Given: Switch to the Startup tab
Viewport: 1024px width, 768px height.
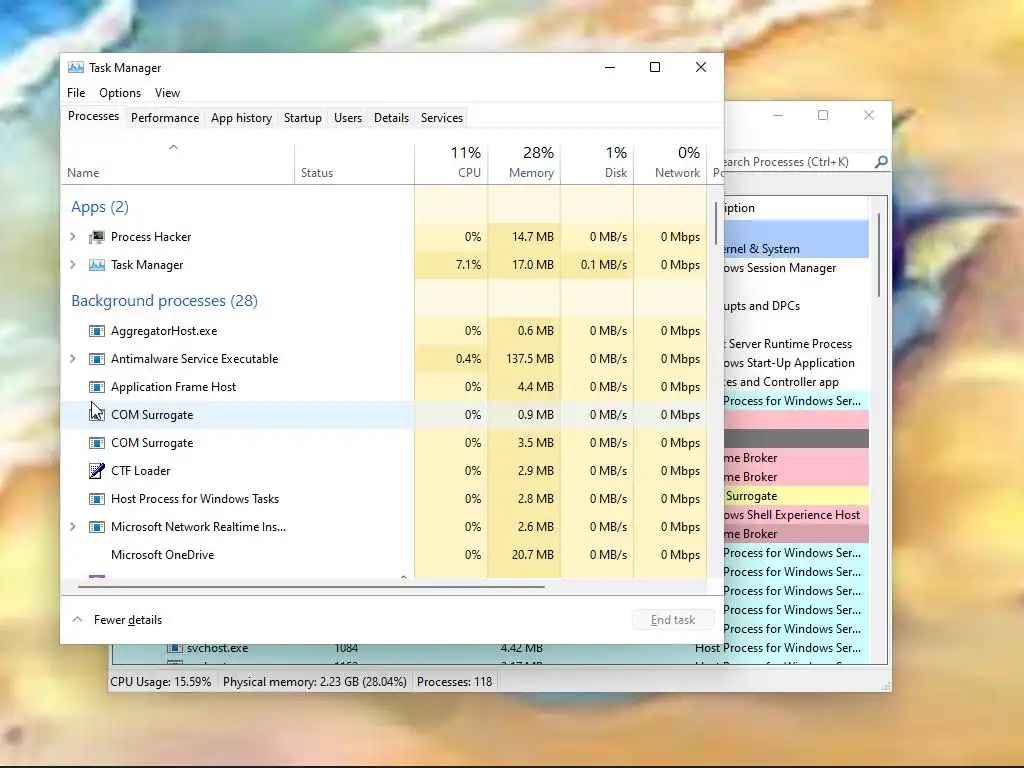Looking at the screenshot, I should tap(302, 118).
